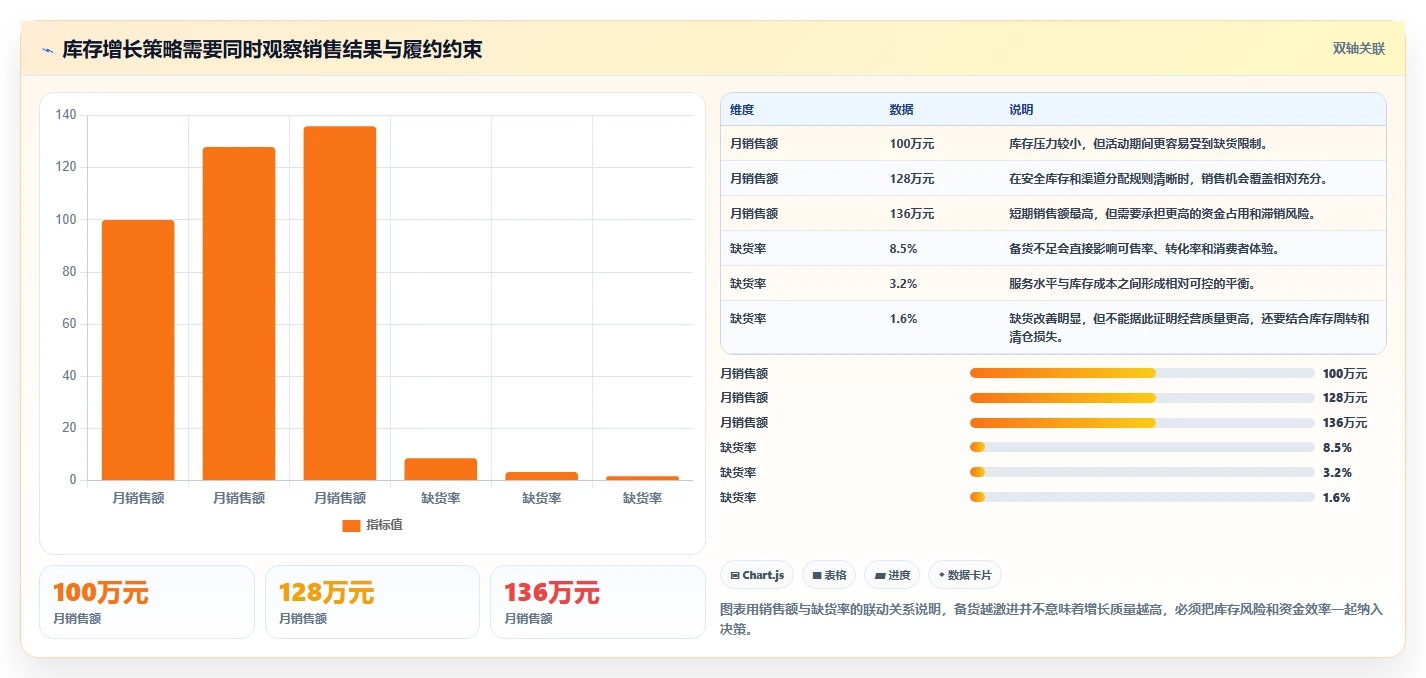Click the orange legend color box
The width and height of the screenshot is (1426, 678).
(351, 526)
